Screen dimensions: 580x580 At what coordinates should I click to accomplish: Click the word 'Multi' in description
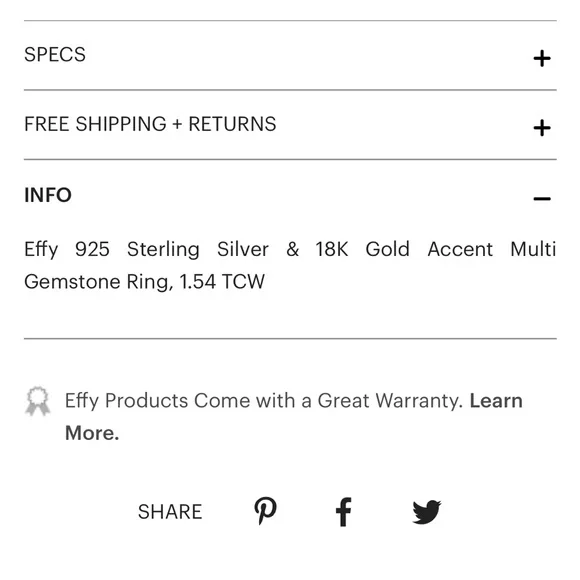point(533,249)
